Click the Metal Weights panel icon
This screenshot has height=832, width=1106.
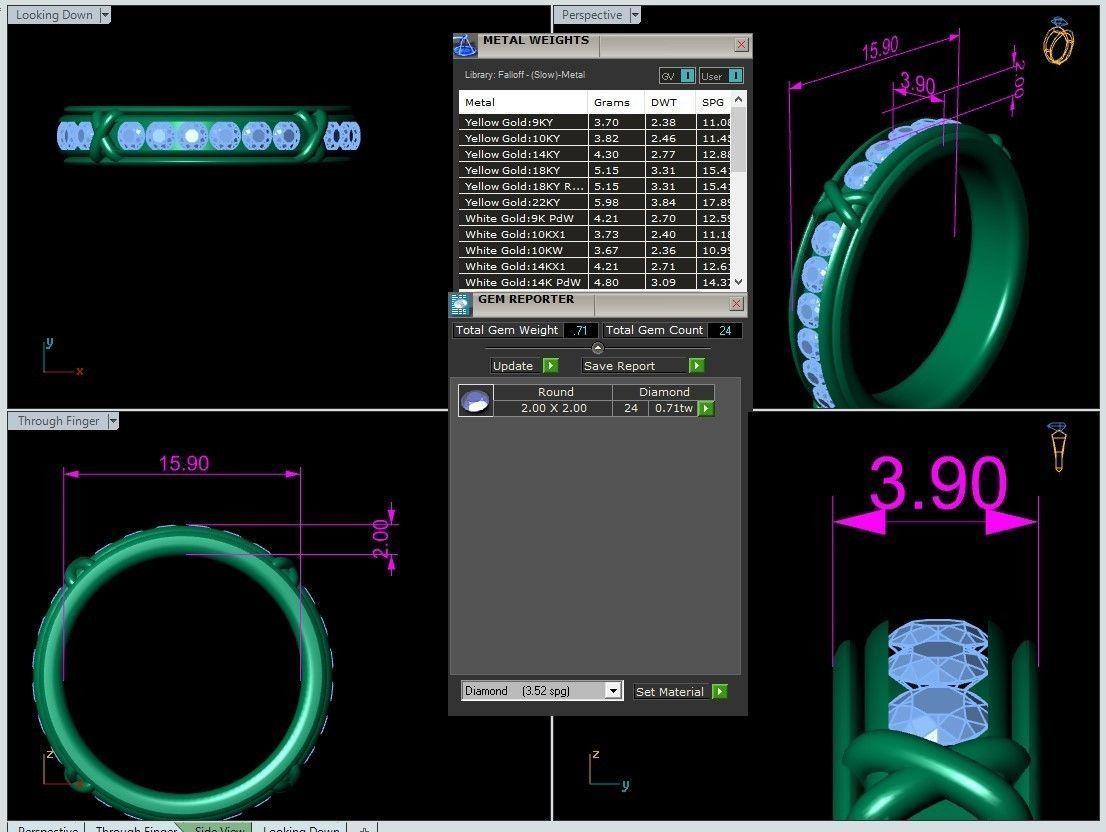465,46
